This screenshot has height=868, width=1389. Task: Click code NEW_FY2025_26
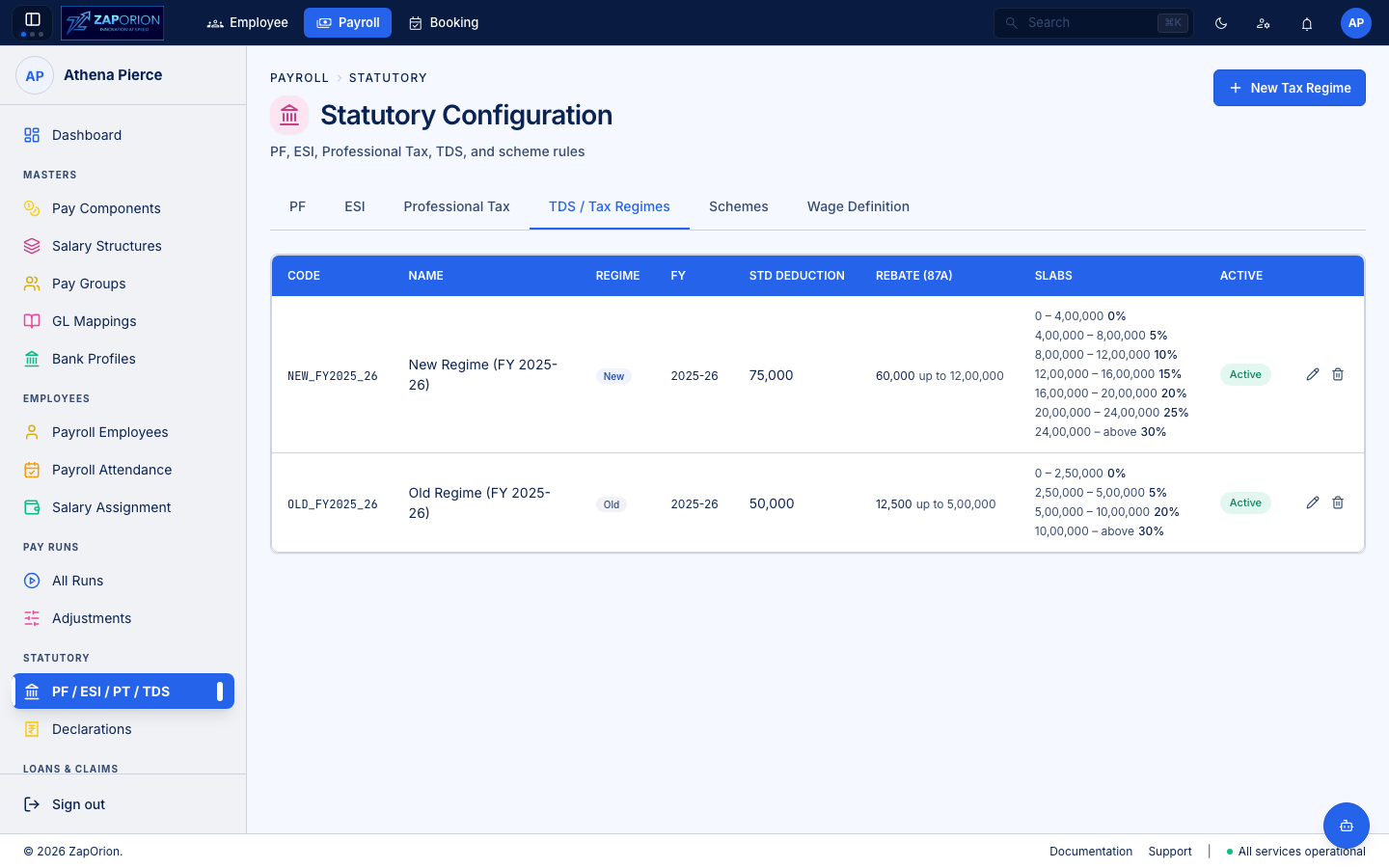point(333,376)
